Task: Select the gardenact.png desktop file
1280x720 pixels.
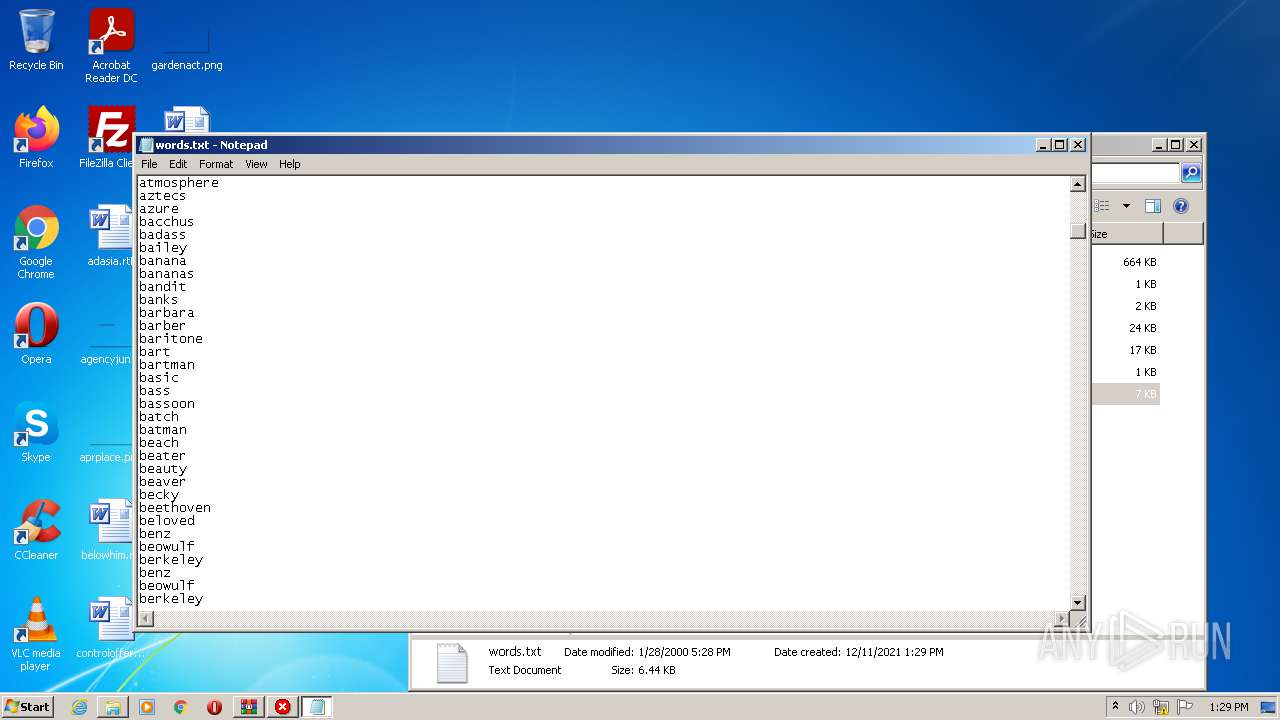Action: pos(187,45)
